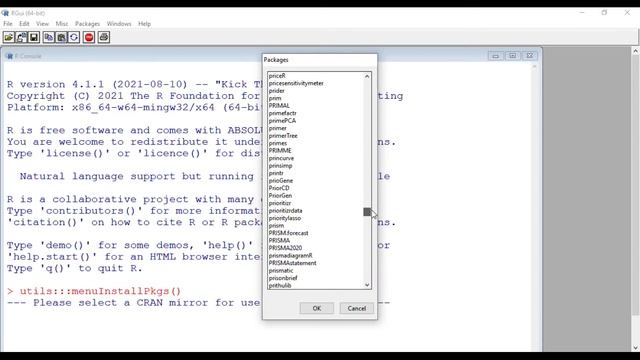640x360 pixels.
Task: Select the primerTree package
Action: click(283, 136)
